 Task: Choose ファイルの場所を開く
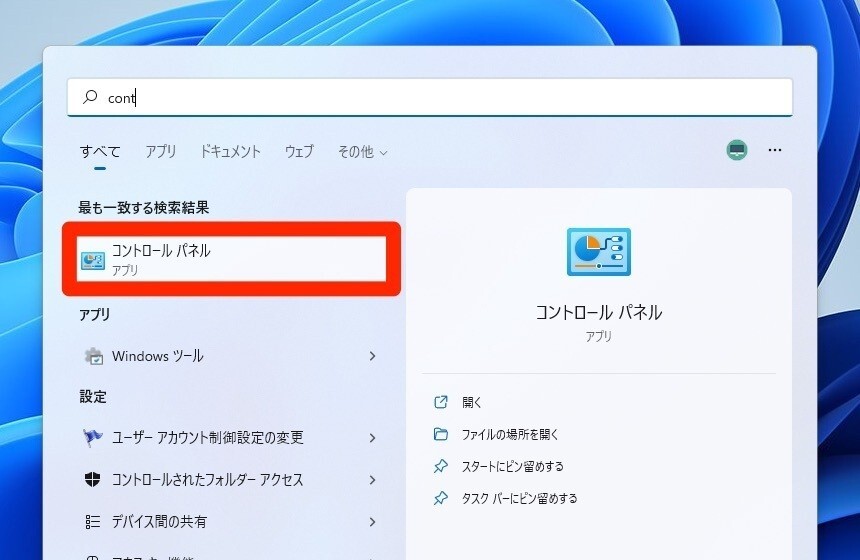pos(510,434)
